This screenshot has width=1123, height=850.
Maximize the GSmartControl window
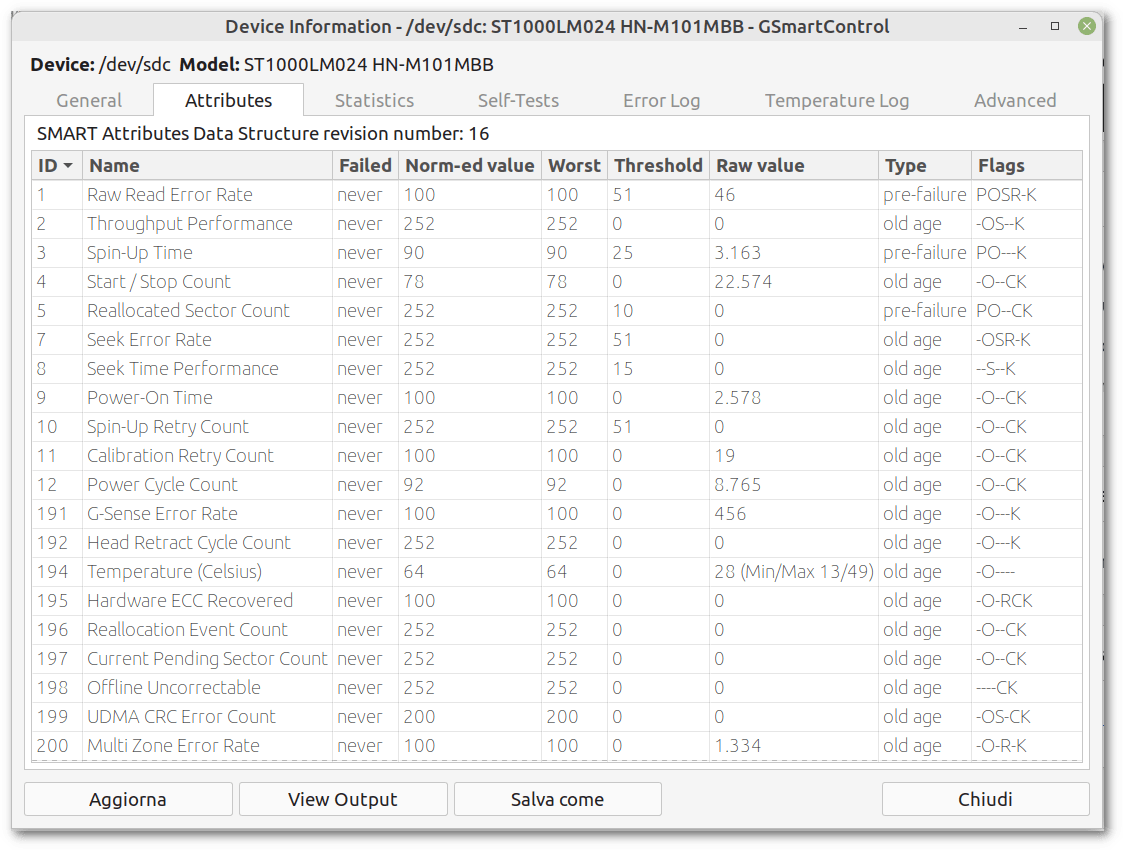[1055, 26]
